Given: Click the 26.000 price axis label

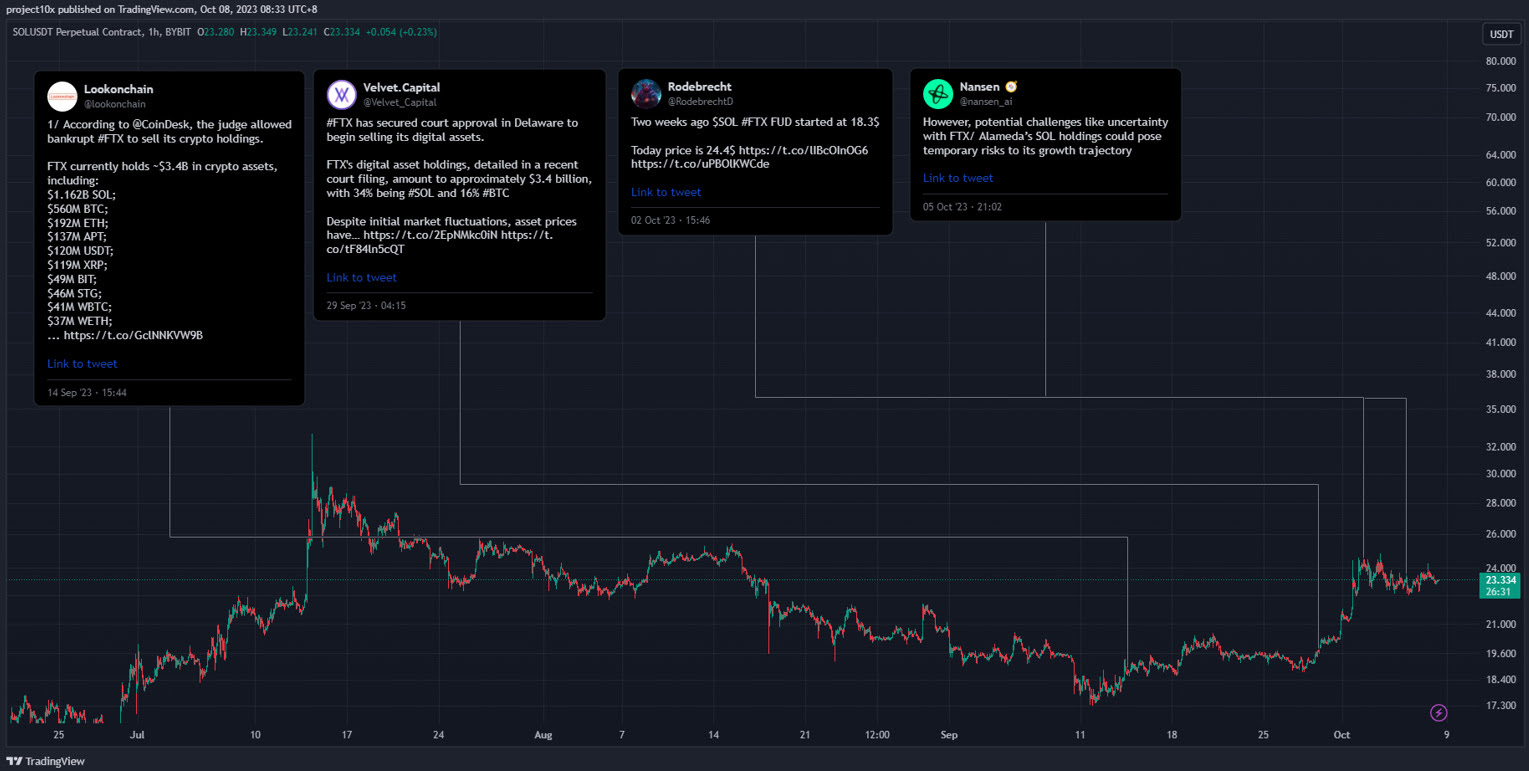Looking at the screenshot, I should [x=1502, y=534].
